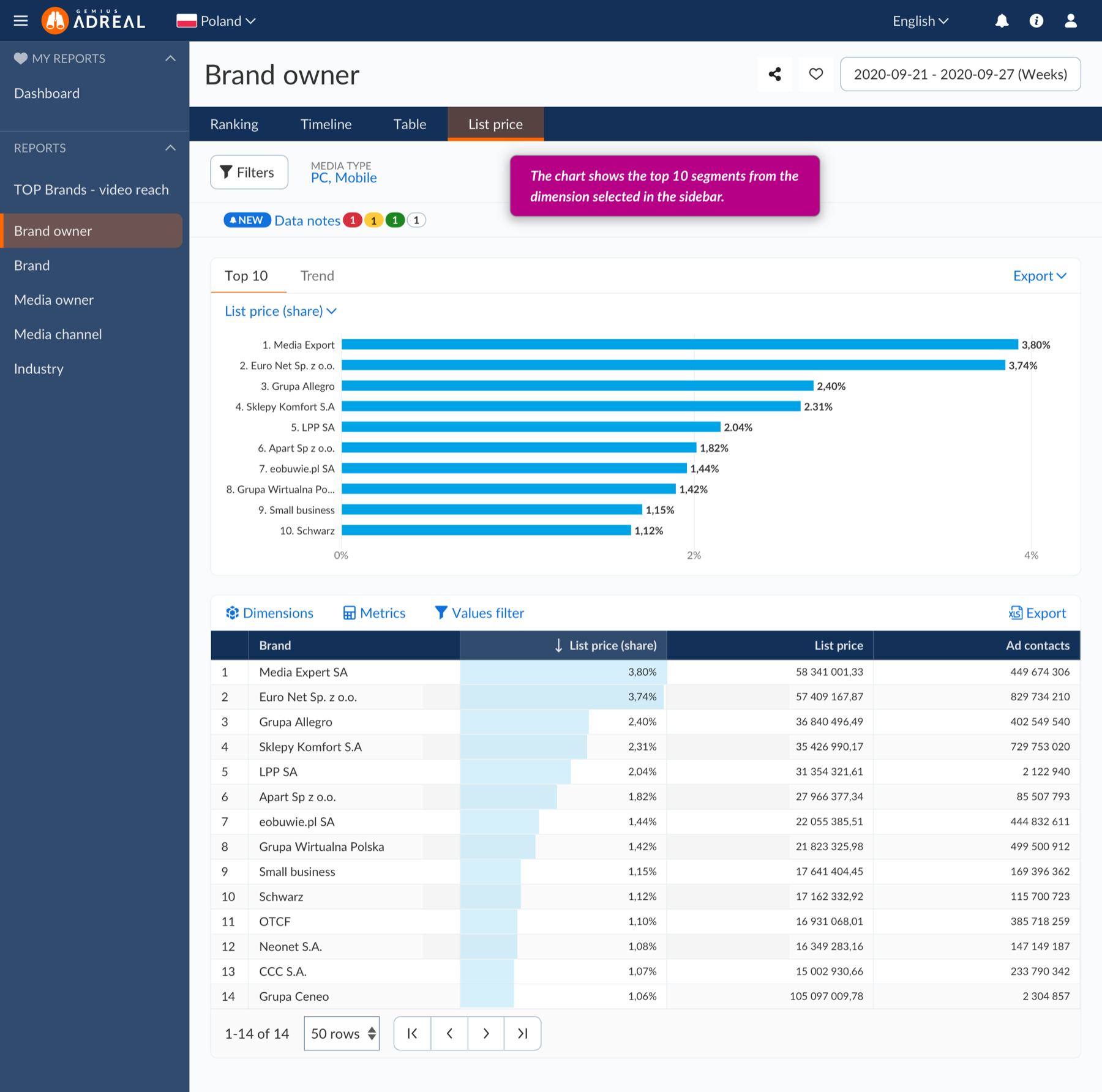This screenshot has height=1092, width=1102.
Task: Click the green data notes counter
Action: coord(395,220)
